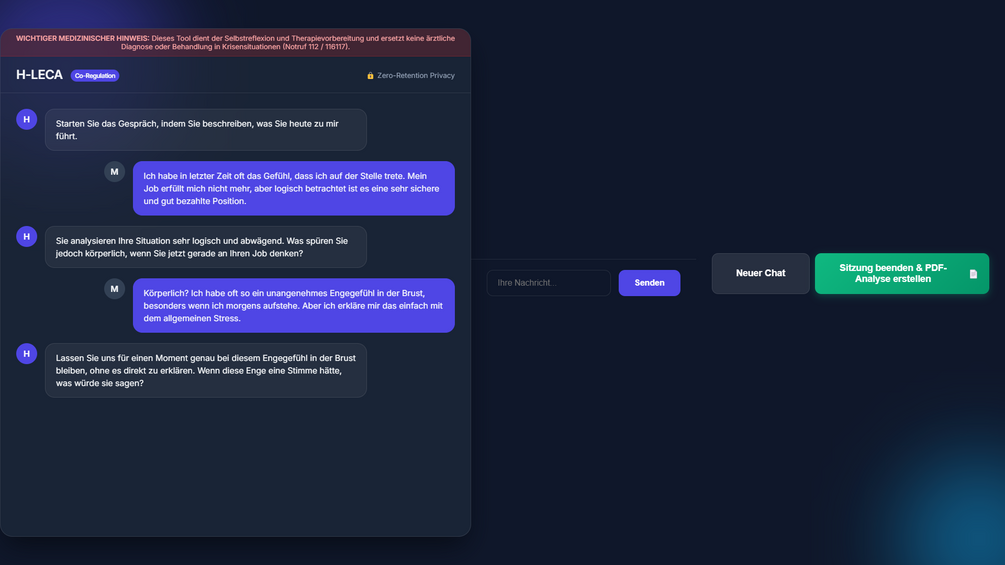This screenshot has height=565, width=1005.
Task: Click the user message about job fulfillment
Action: tap(294, 188)
